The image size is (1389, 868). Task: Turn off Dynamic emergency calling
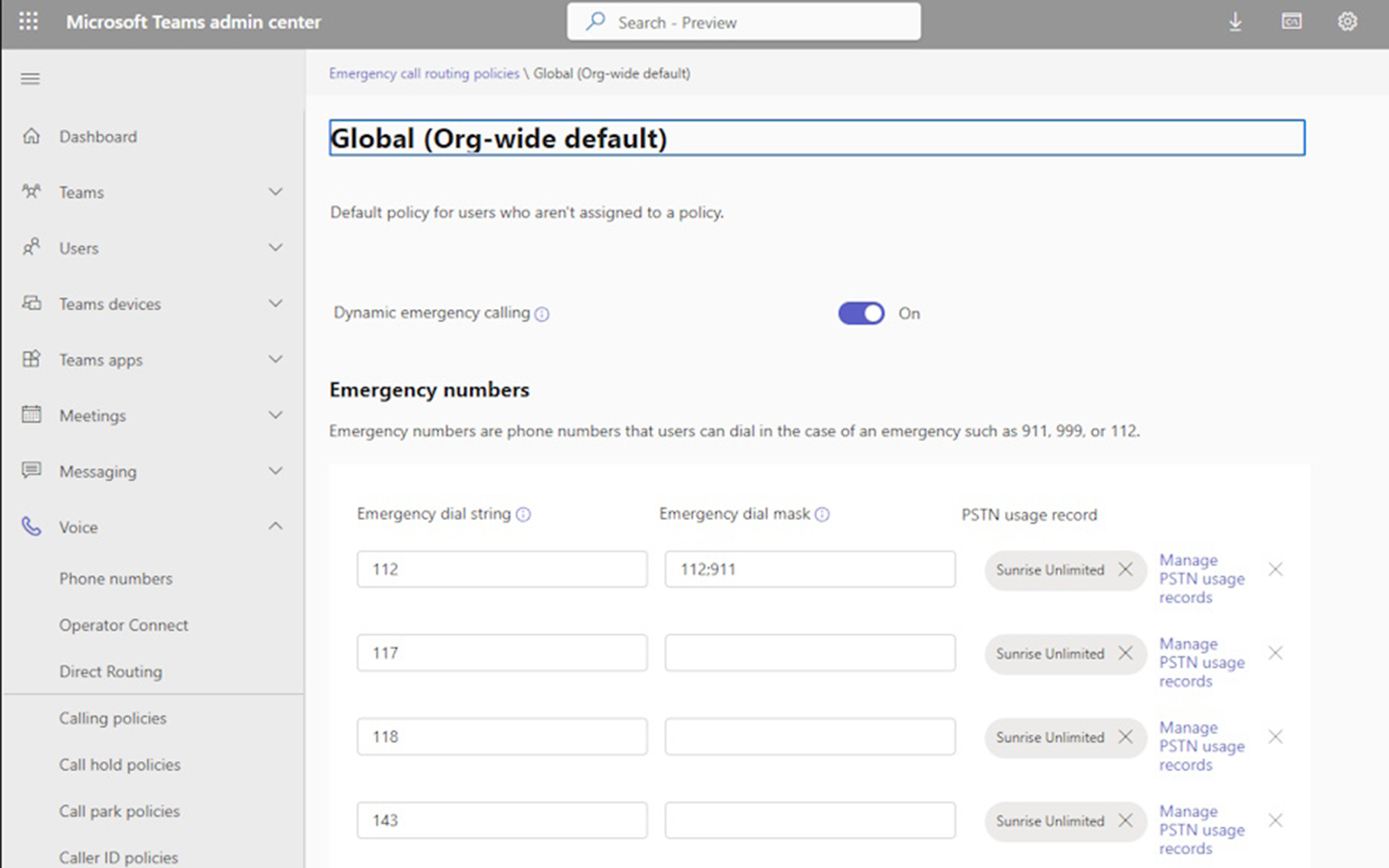pos(861,314)
